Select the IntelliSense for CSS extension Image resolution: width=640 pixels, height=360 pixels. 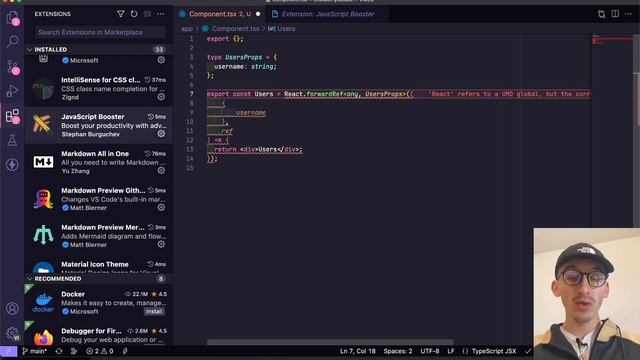point(98,89)
